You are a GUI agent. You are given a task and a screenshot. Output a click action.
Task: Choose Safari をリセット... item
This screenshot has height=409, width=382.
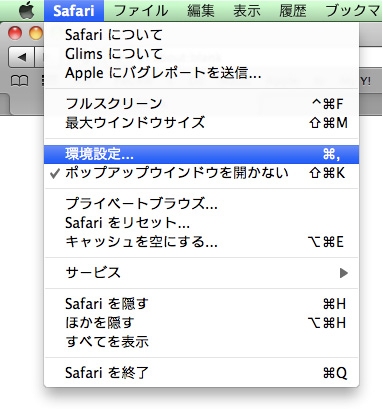(x=201, y=223)
